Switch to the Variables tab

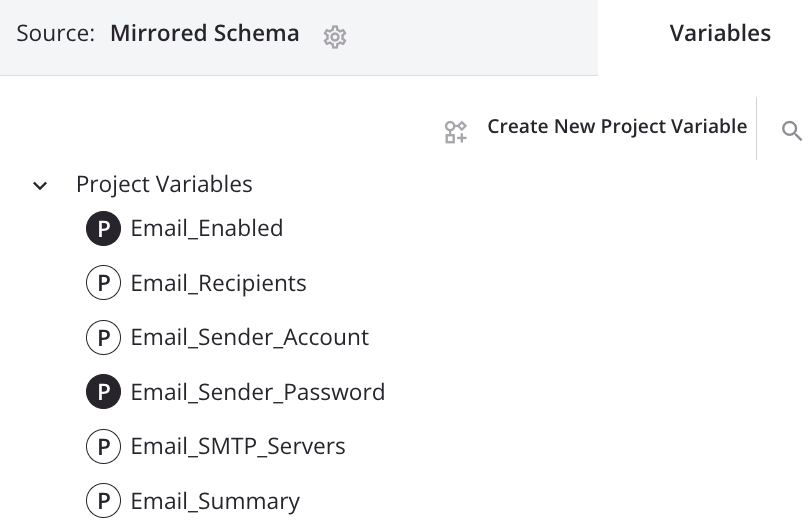click(719, 34)
